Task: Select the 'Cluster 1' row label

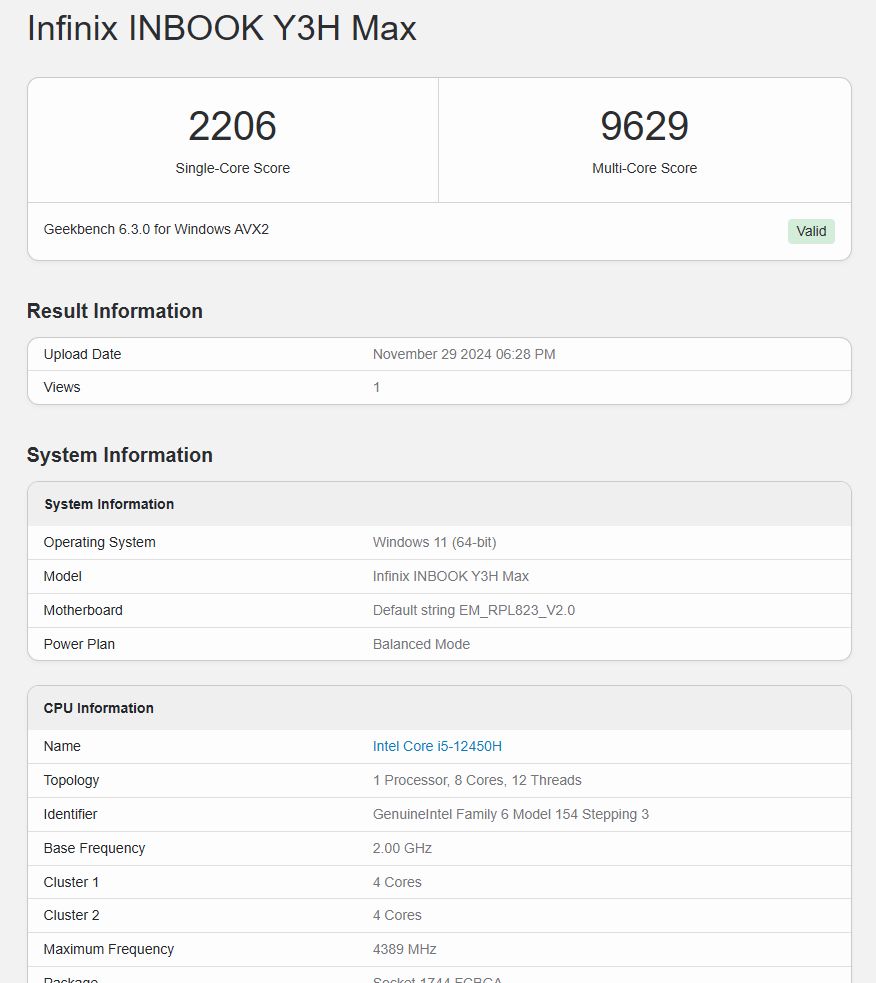Action: 71,882
